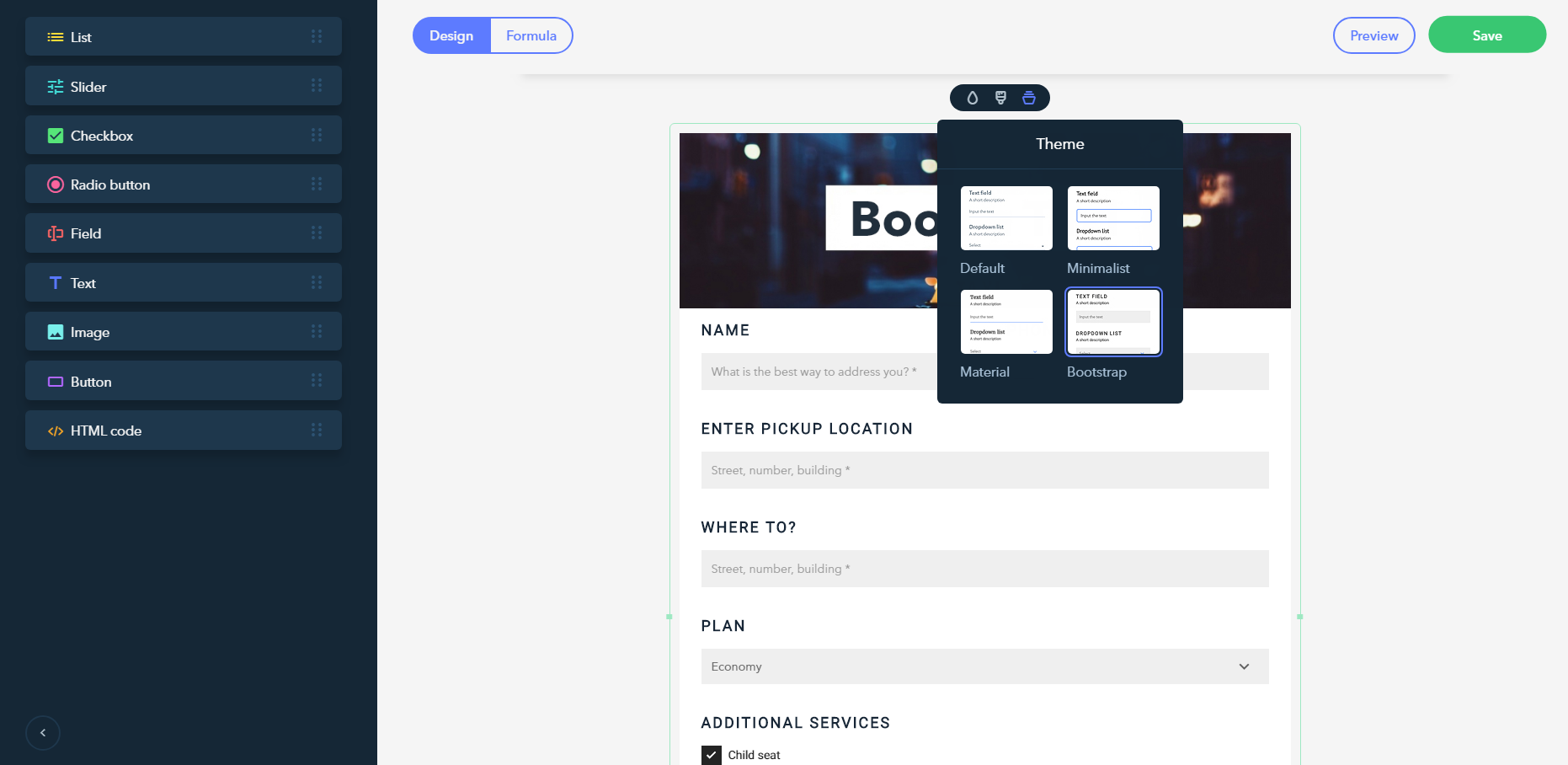The width and height of the screenshot is (1568, 765).
Task: Add the List element from sidebar
Action: pos(184,36)
